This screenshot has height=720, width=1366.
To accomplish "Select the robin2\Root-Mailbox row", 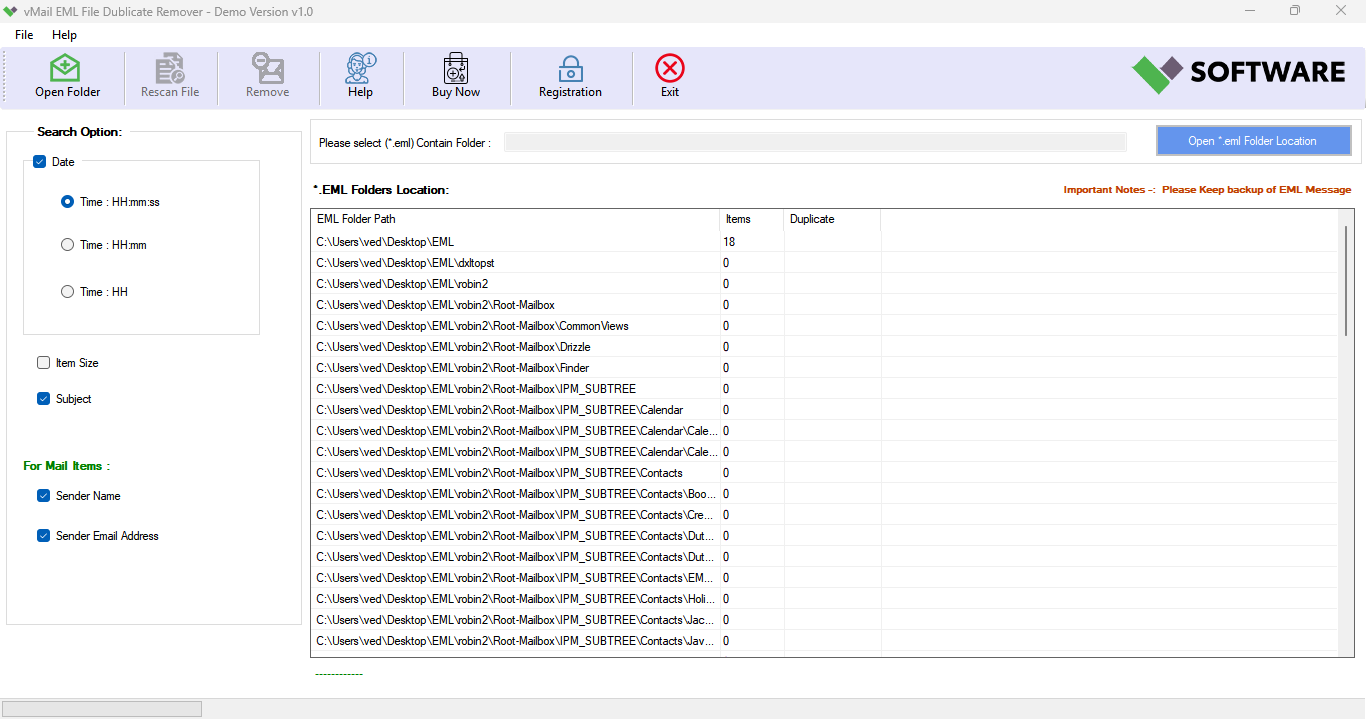I will coord(824,304).
